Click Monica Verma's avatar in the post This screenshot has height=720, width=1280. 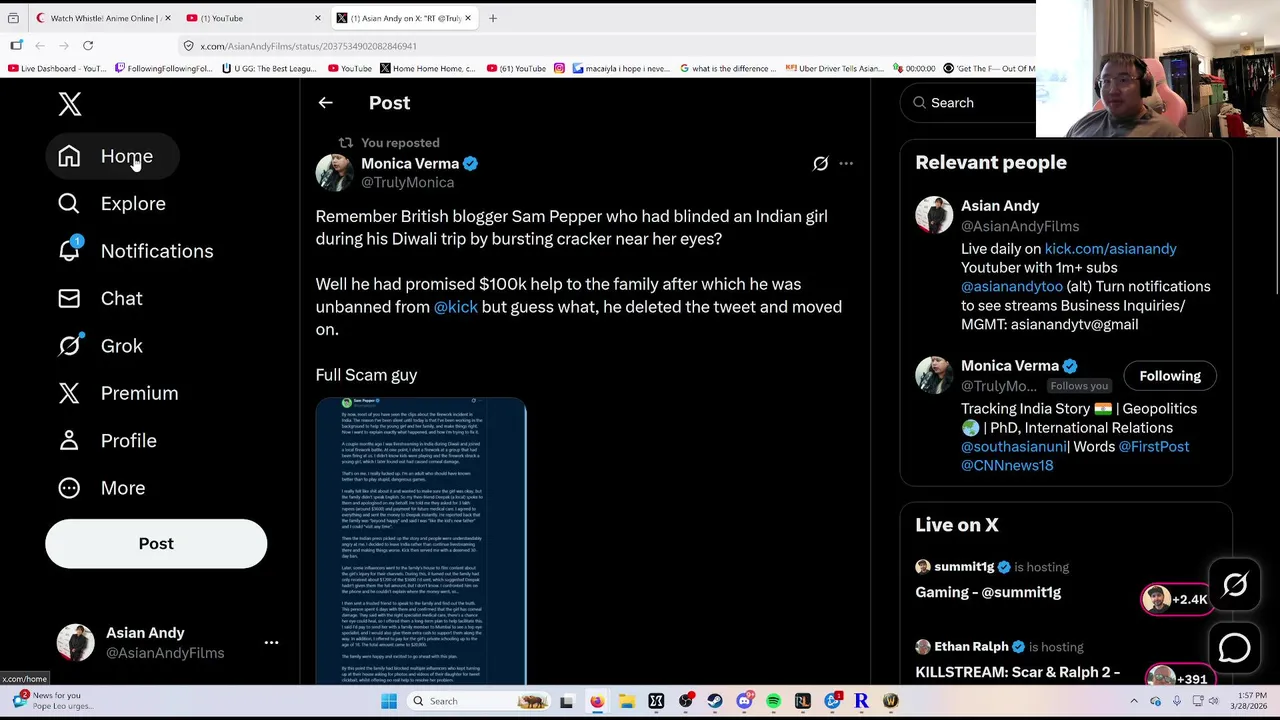tap(334, 172)
